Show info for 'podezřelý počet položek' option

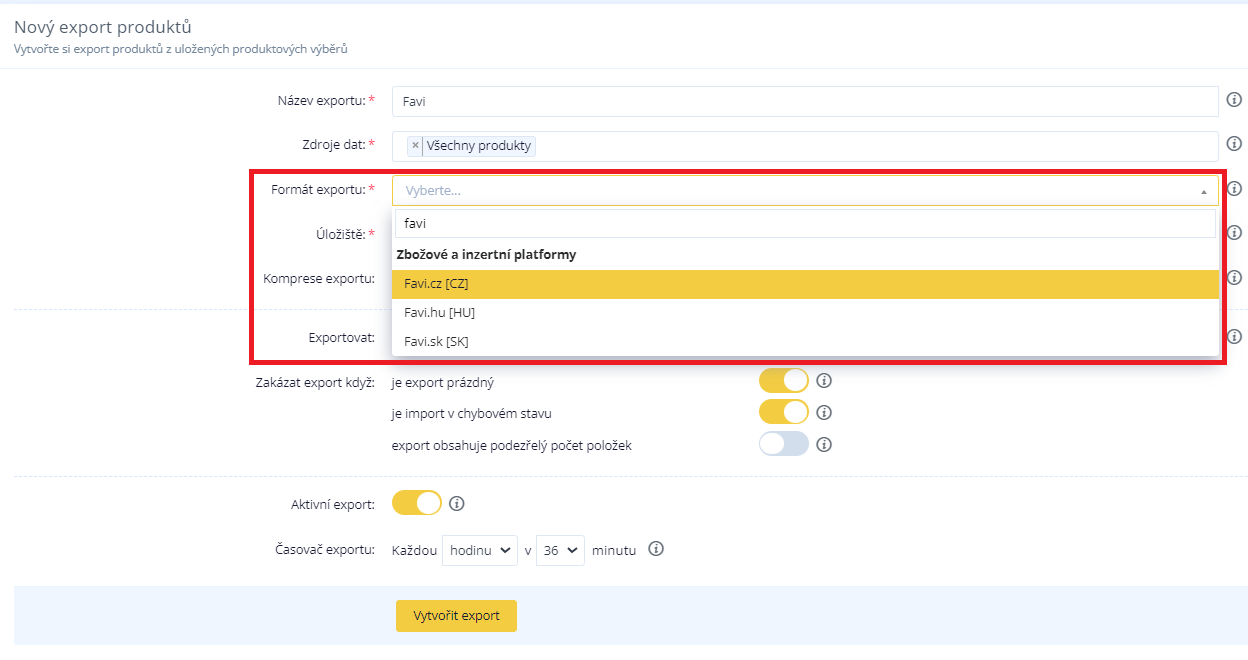click(x=824, y=444)
